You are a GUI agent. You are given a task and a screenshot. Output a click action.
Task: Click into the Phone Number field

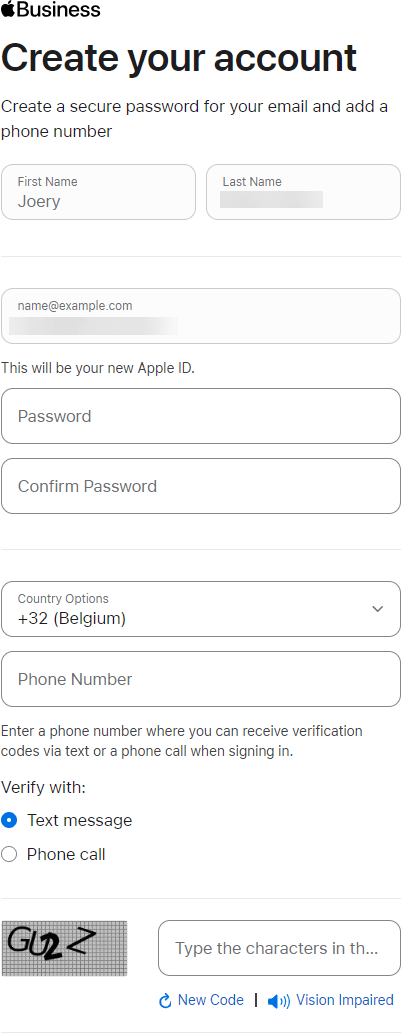201,679
